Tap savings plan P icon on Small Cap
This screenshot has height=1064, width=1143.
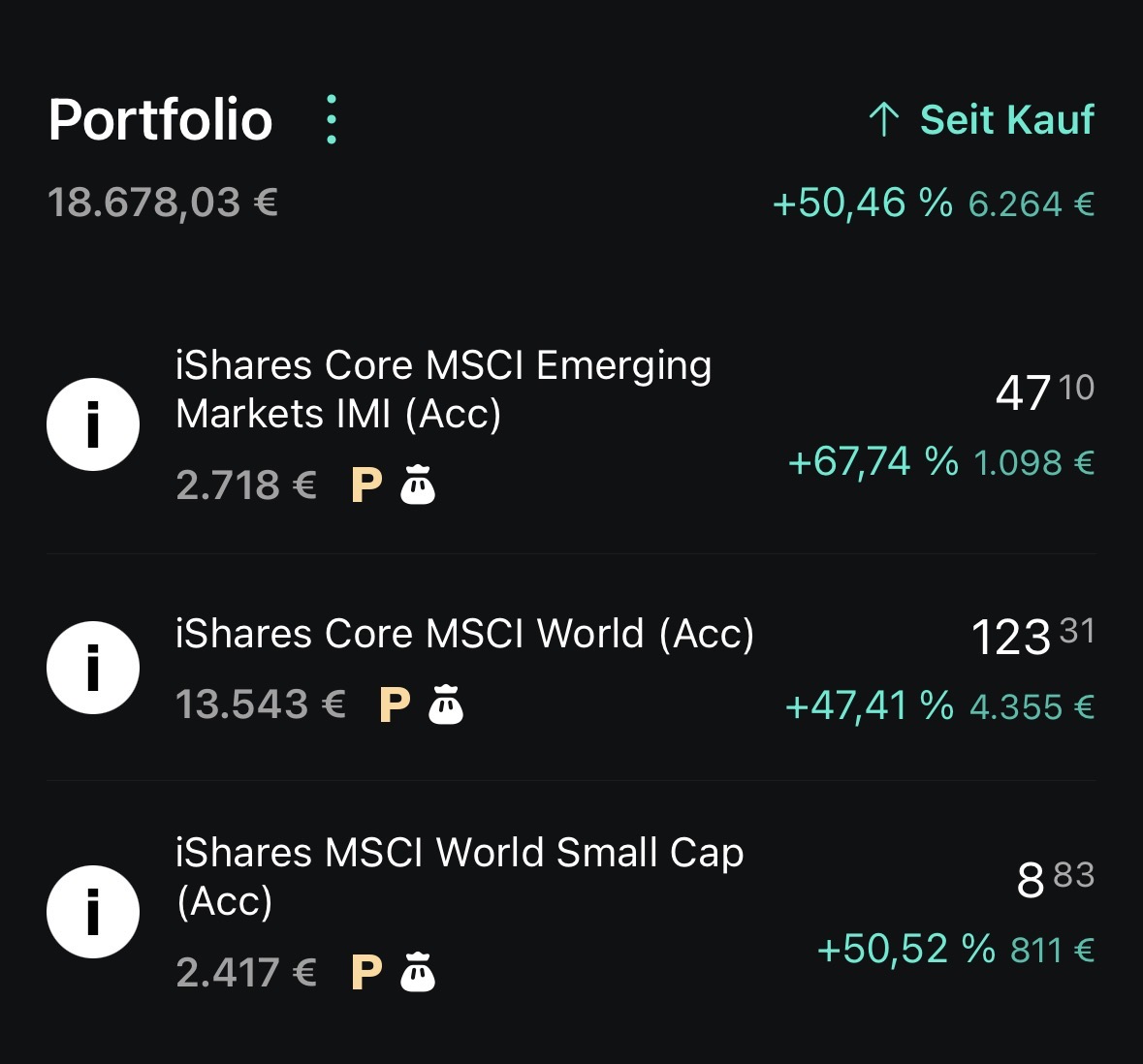tap(366, 972)
